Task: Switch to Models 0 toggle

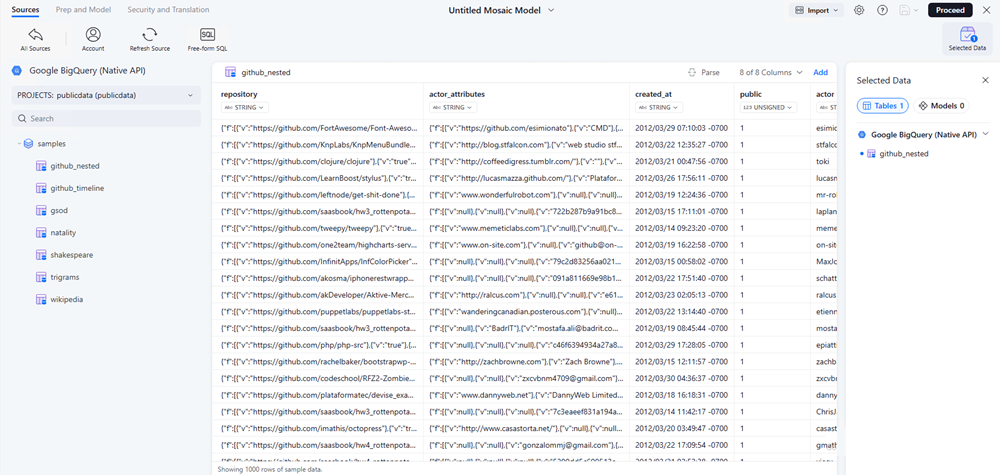Action: click(x=941, y=105)
